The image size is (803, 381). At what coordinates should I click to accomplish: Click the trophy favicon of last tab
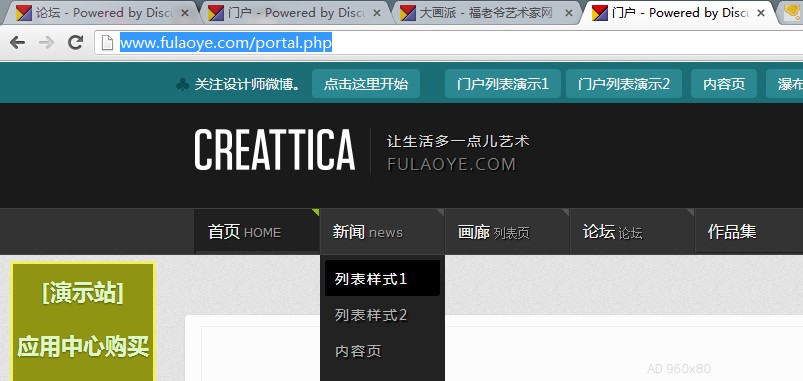pos(793,13)
